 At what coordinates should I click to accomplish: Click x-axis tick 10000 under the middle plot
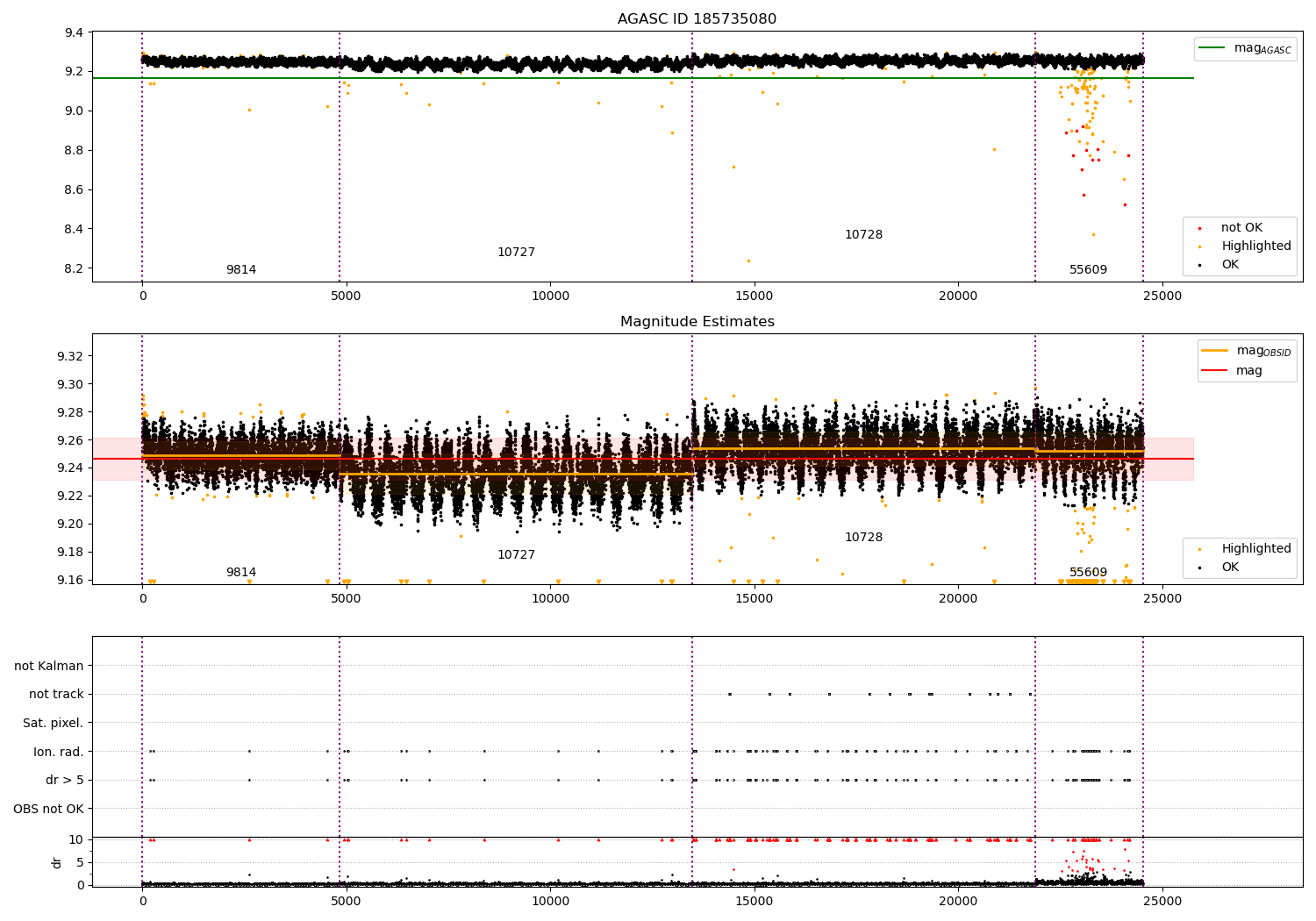coord(550,599)
